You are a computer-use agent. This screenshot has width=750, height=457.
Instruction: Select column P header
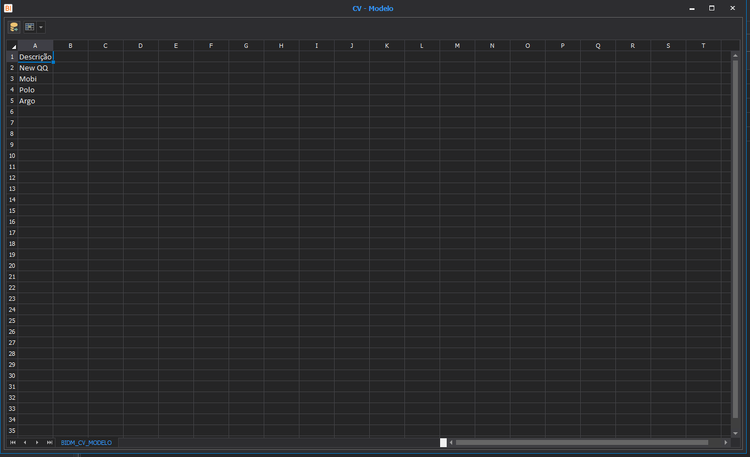pos(562,46)
